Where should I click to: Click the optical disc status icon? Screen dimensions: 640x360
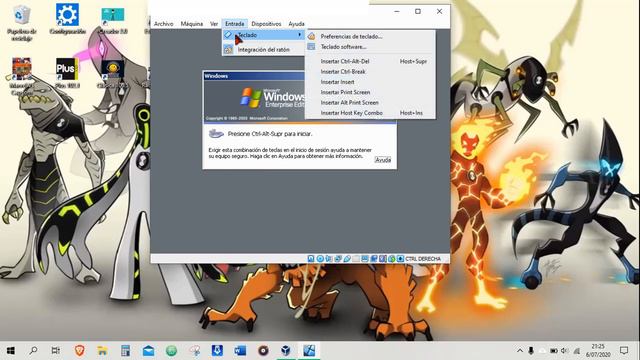pos(320,259)
